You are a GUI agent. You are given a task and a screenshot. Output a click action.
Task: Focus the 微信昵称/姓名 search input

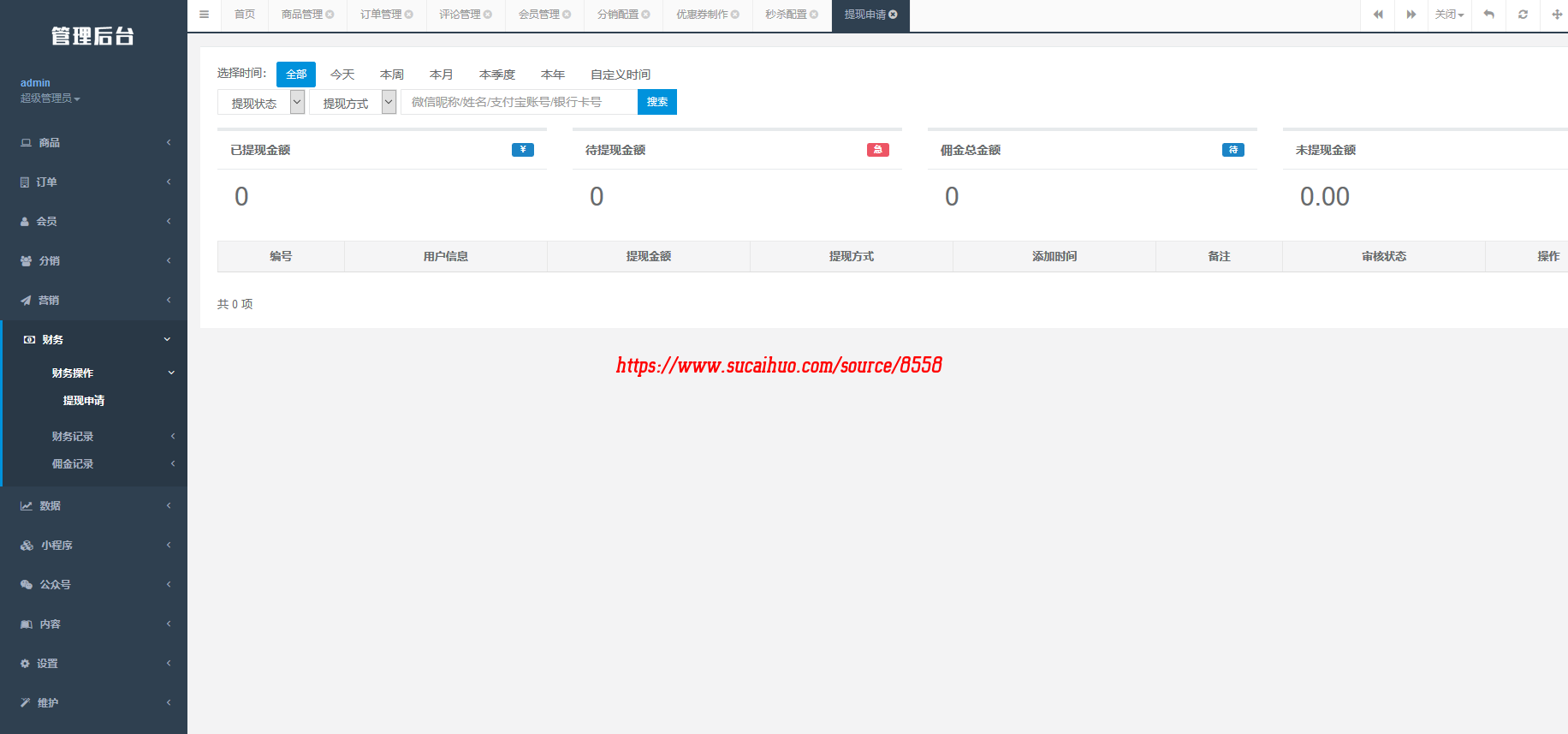tap(520, 102)
